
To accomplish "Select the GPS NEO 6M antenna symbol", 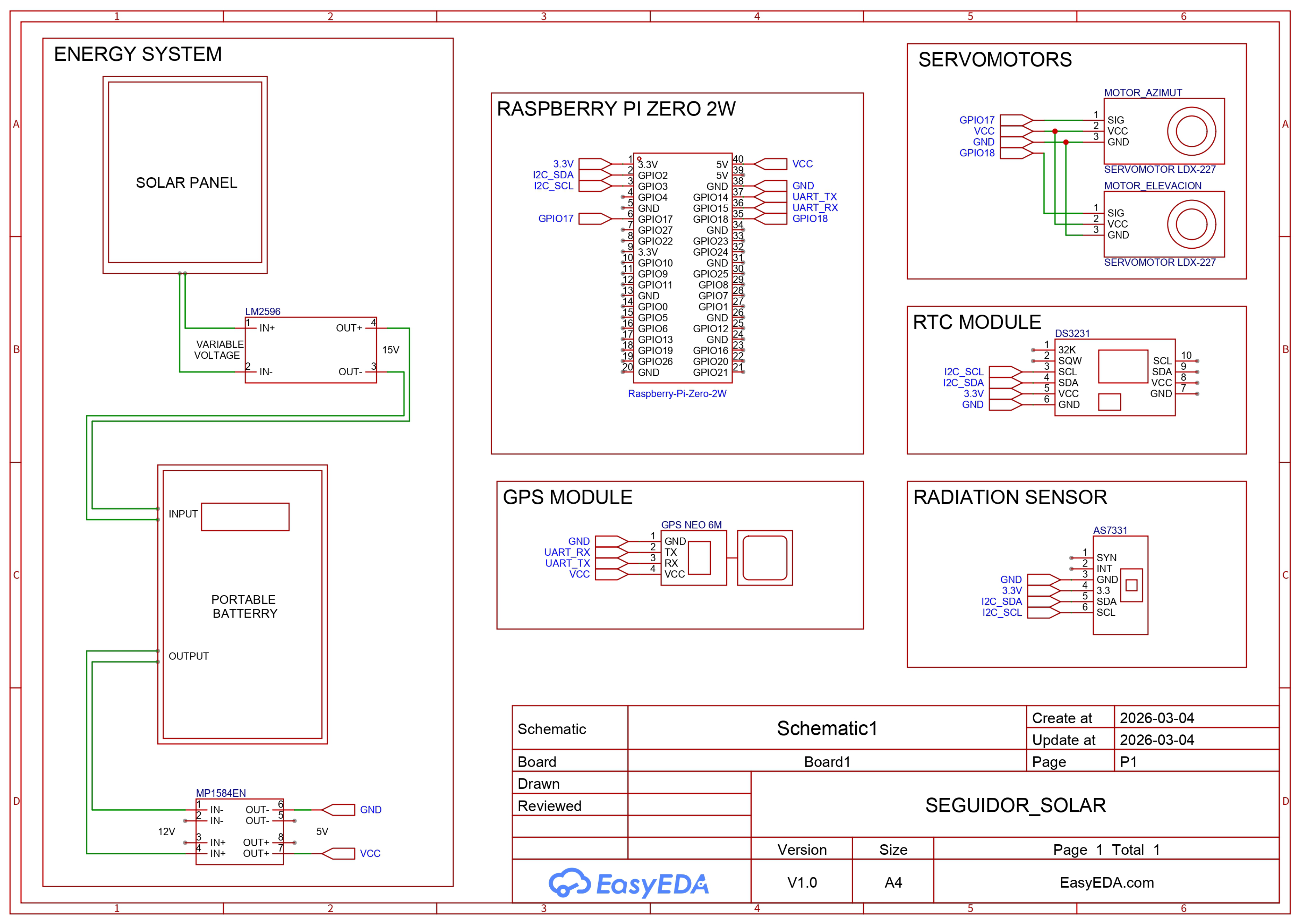I will coord(764,557).
